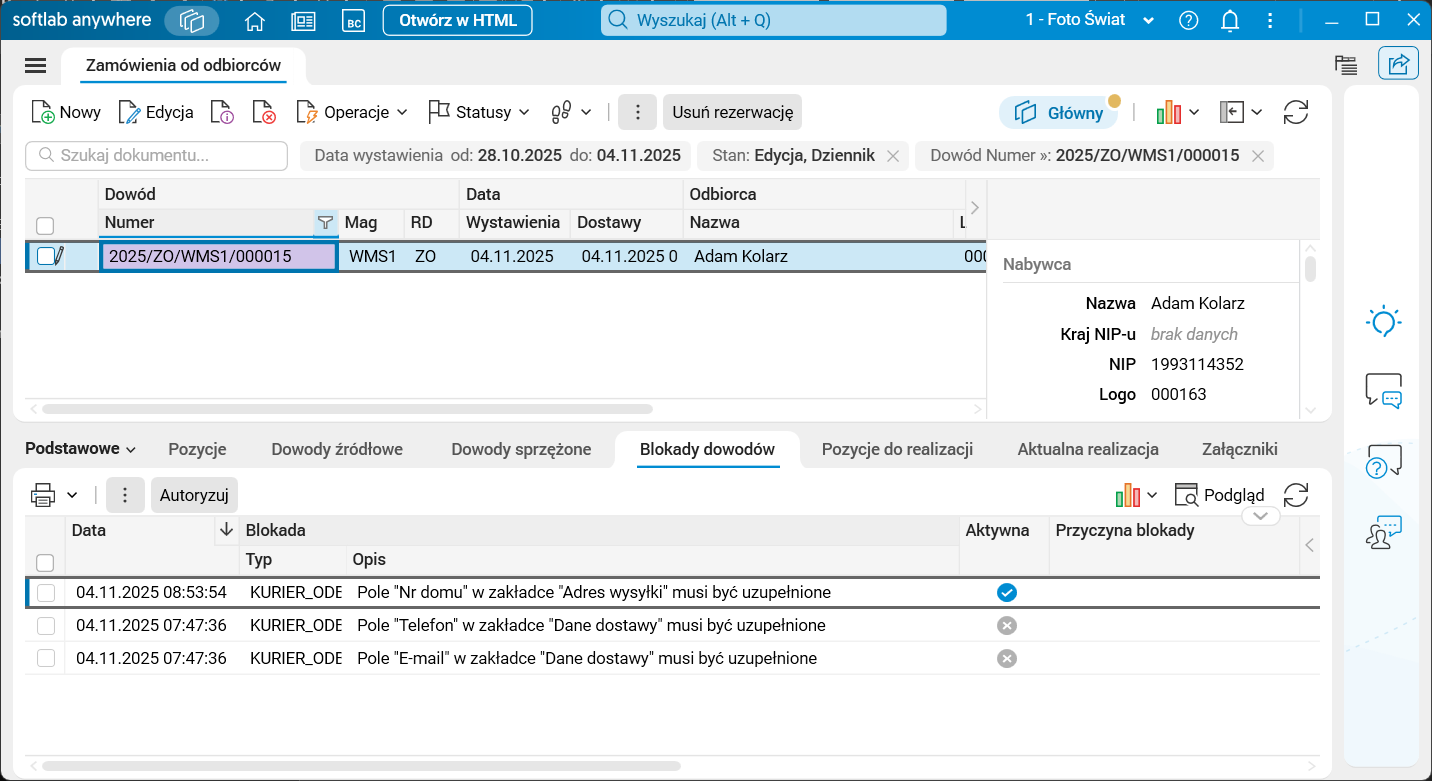The width and height of the screenshot is (1432, 781).
Task: Open the Pozycje do realizacji tab
Action: click(897, 449)
